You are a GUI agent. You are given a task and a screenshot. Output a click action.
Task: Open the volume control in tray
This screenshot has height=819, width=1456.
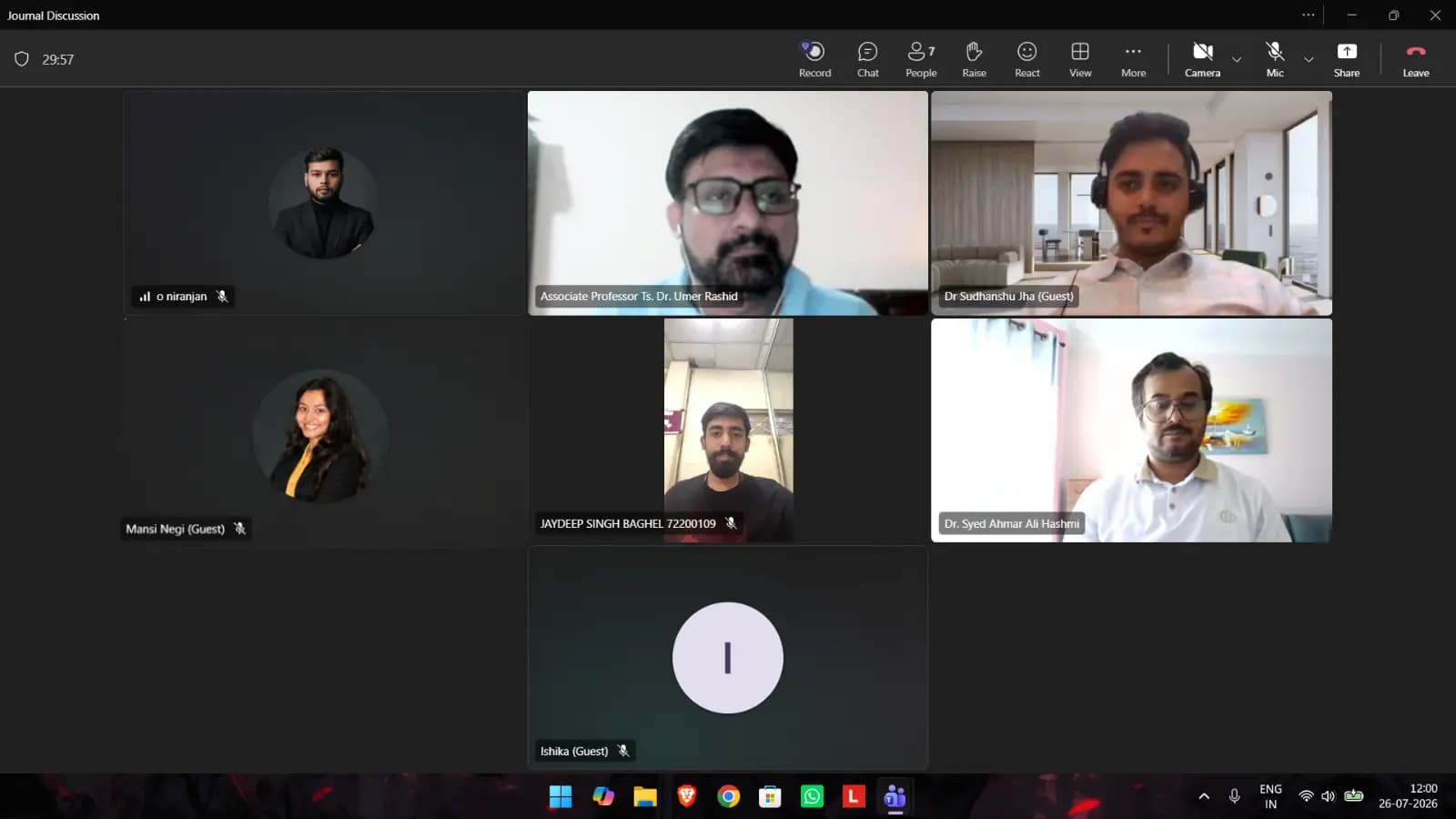[1329, 796]
